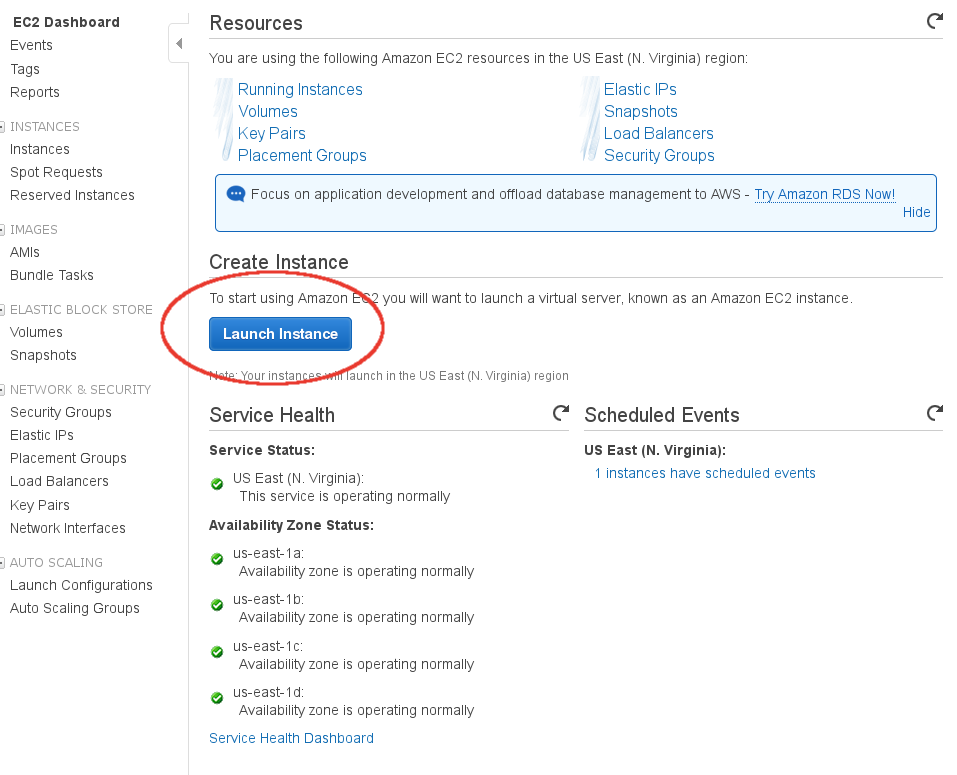The image size is (957, 775).
Task: Open Elastic IPs in the sidebar
Action: [x=42, y=435]
